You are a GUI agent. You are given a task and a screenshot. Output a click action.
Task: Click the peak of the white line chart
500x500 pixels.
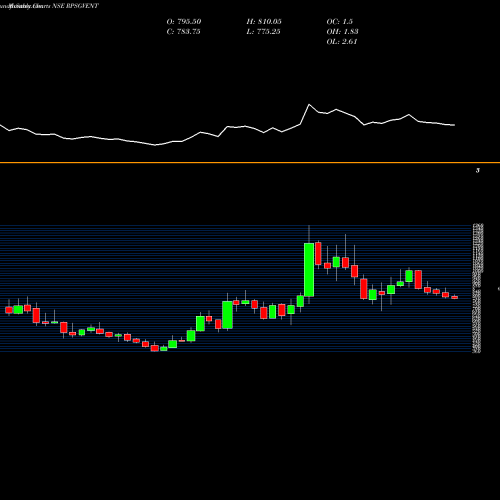click(309, 105)
